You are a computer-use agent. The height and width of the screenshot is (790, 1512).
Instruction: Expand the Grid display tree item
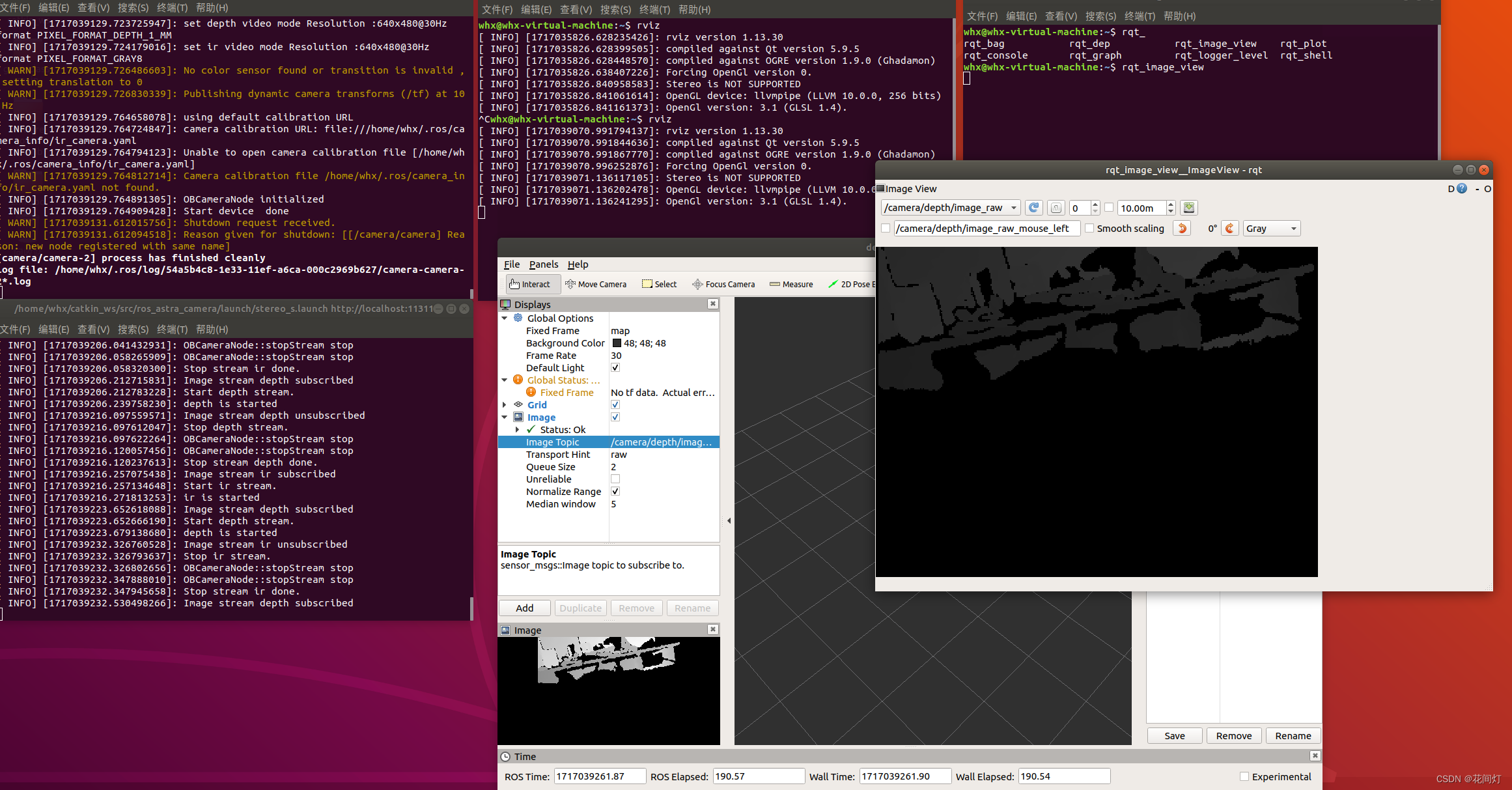(x=505, y=405)
